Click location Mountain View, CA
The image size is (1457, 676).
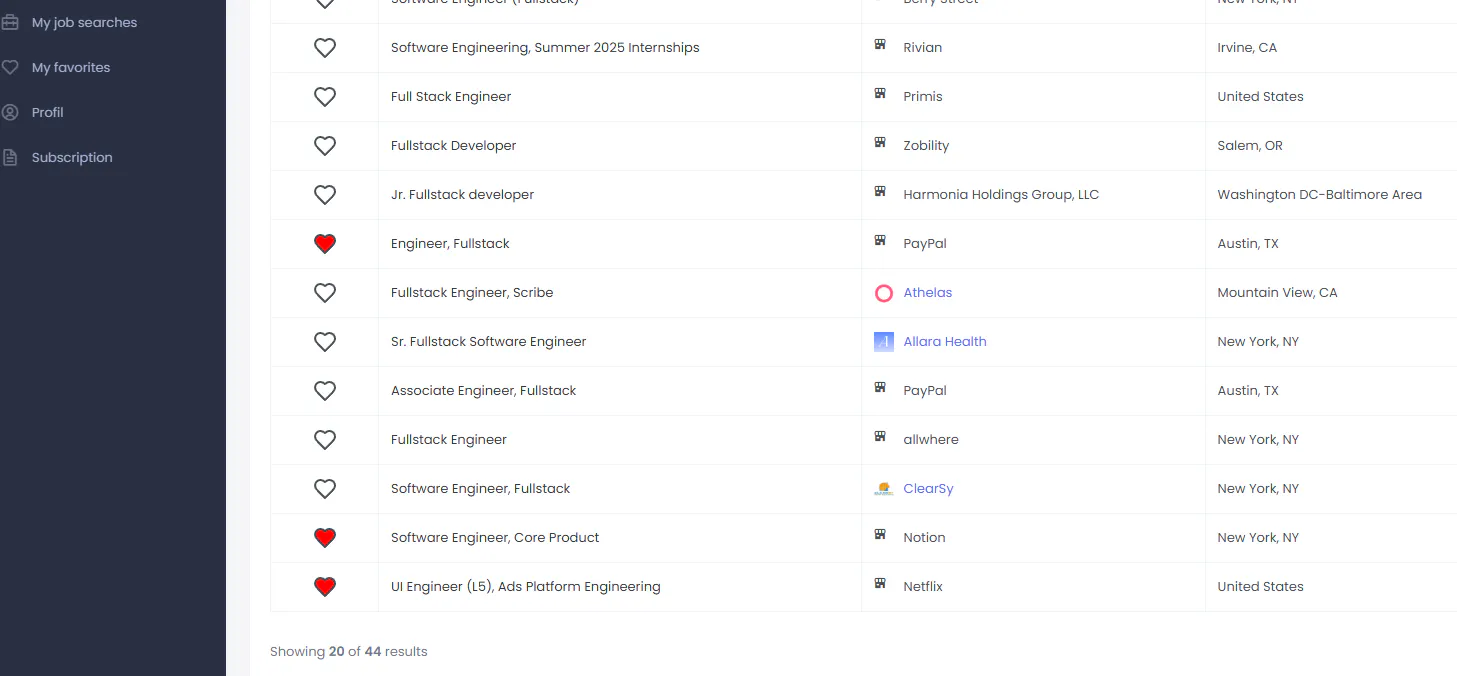[1277, 292]
